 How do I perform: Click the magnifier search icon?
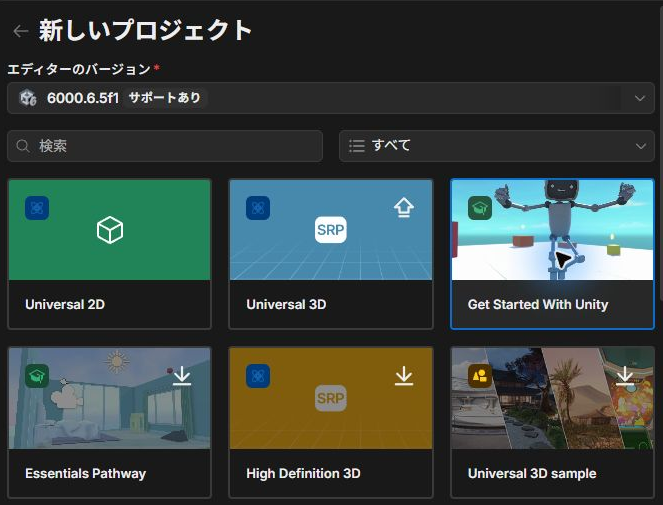(23, 146)
